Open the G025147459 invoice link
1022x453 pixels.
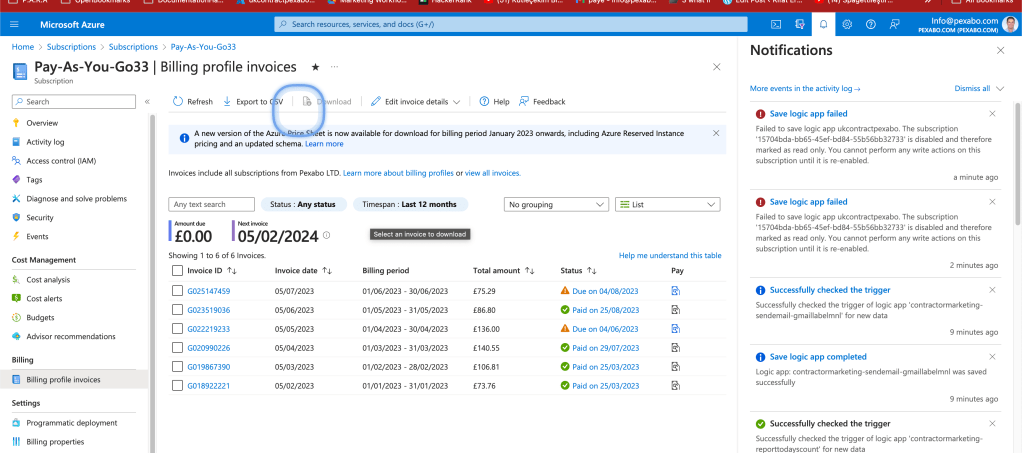[x=209, y=291]
